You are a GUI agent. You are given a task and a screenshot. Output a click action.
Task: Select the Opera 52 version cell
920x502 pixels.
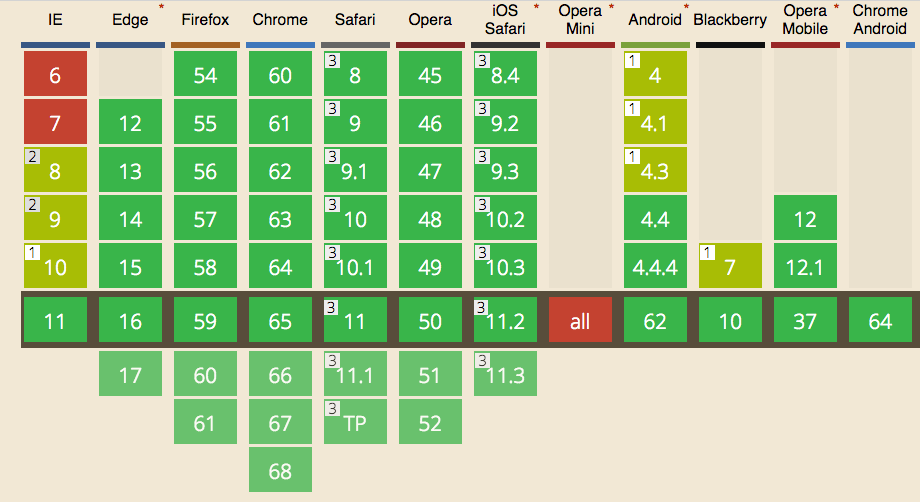pyautogui.click(x=430, y=423)
